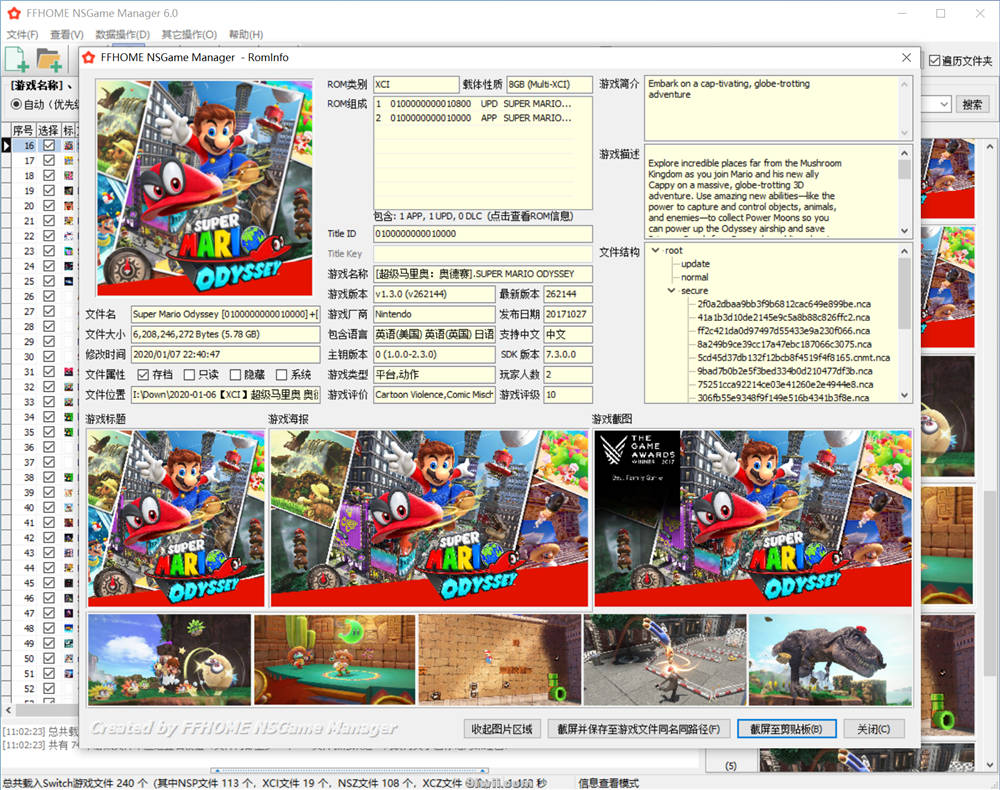Image resolution: width=1000 pixels, height=790 pixels.
Task: Click the 游戏截图 Game Awards image
Action: [x=753, y=518]
